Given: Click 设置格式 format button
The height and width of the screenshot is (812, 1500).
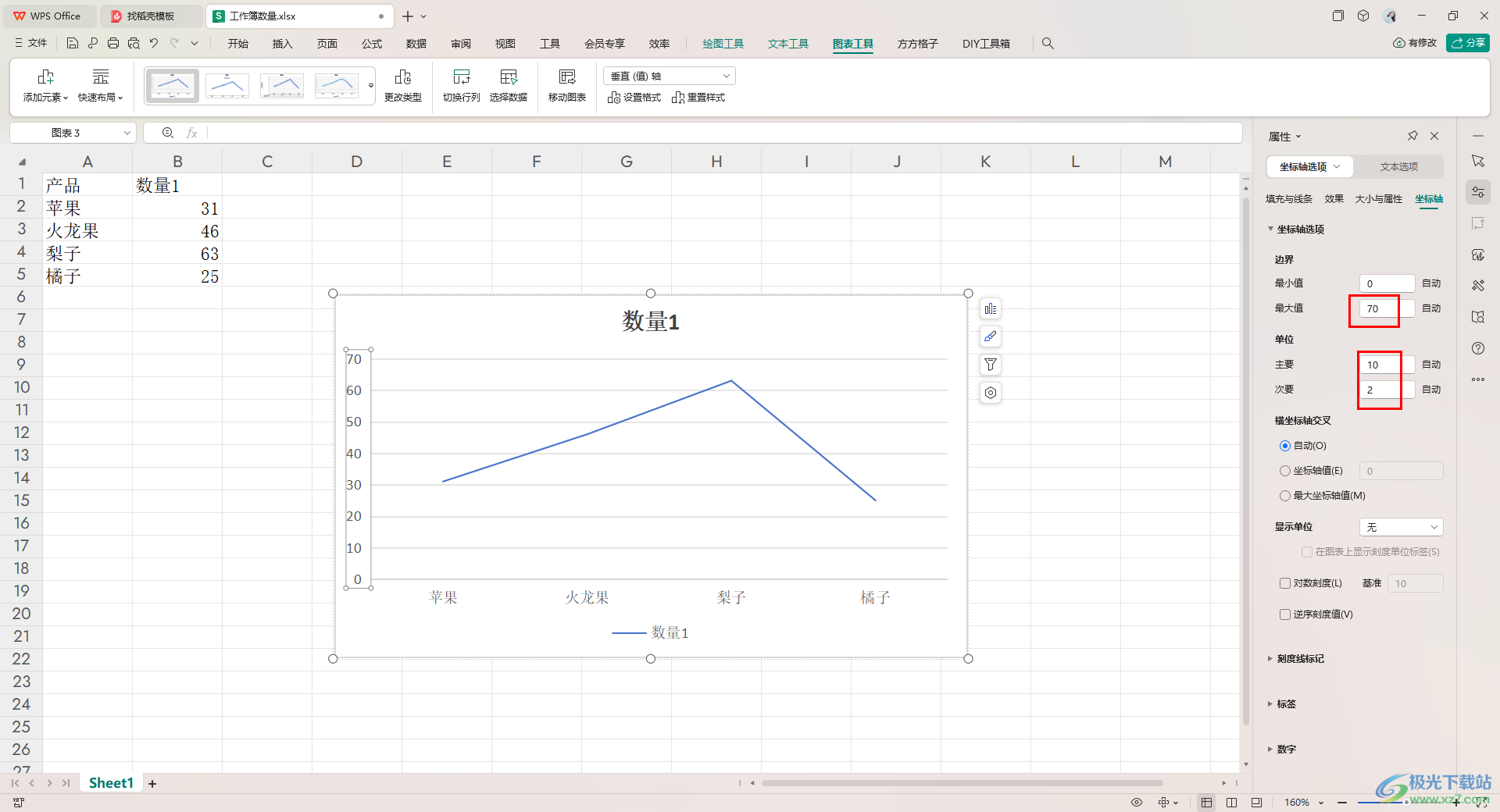Looking at the screenshot, I should pyautogui.click(x=634, y=98).
